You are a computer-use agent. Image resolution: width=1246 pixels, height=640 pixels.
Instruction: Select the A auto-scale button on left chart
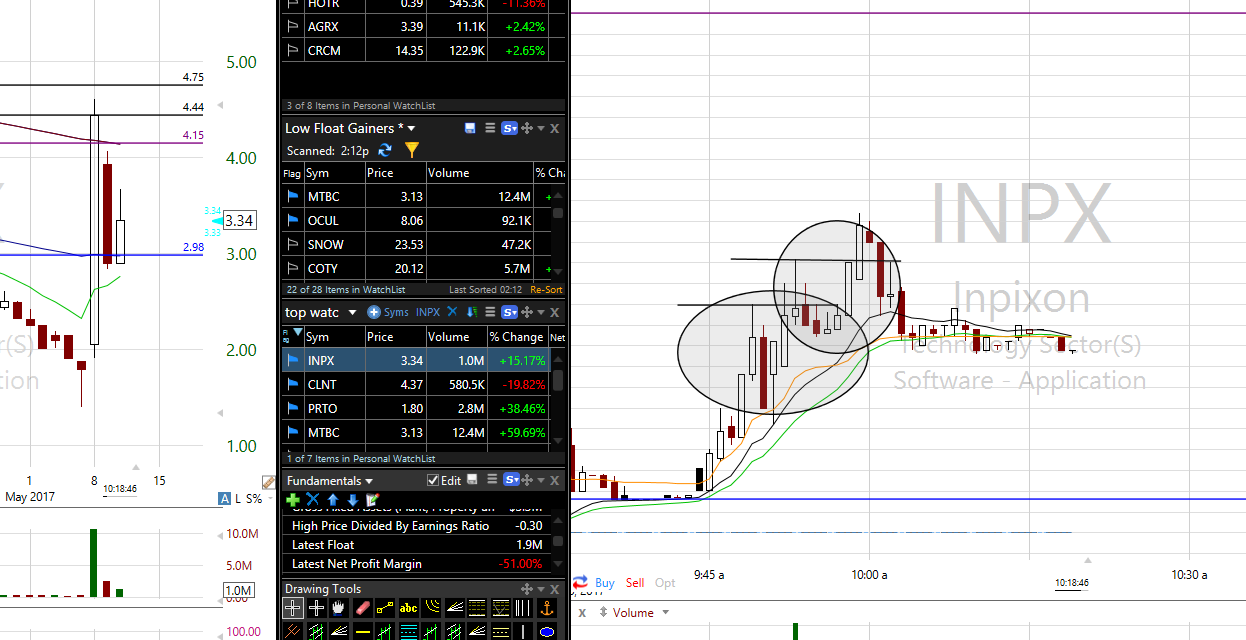coord(225,498)
